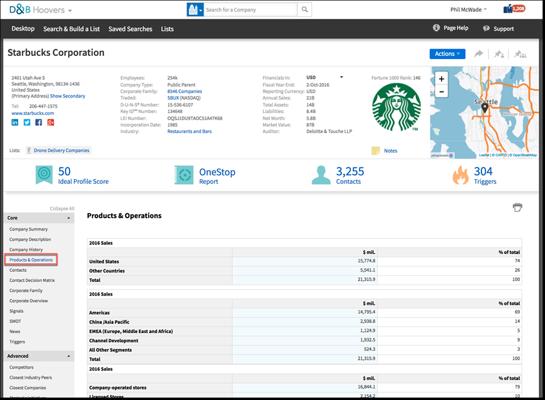Click the pin icon next to share
The width and height of the screenshot is (545, 400).
tap(499, 54)
